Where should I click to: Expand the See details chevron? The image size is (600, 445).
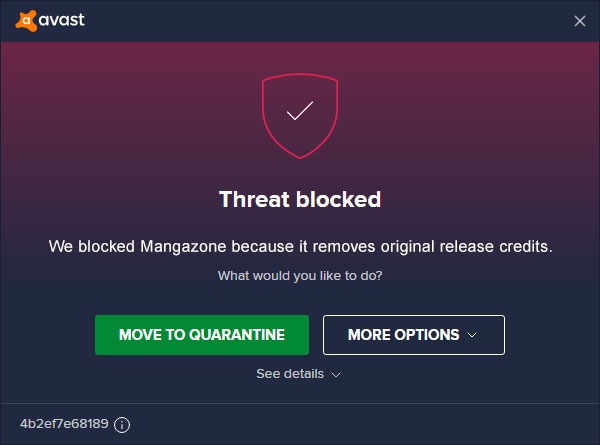click(x=336, y=374)
